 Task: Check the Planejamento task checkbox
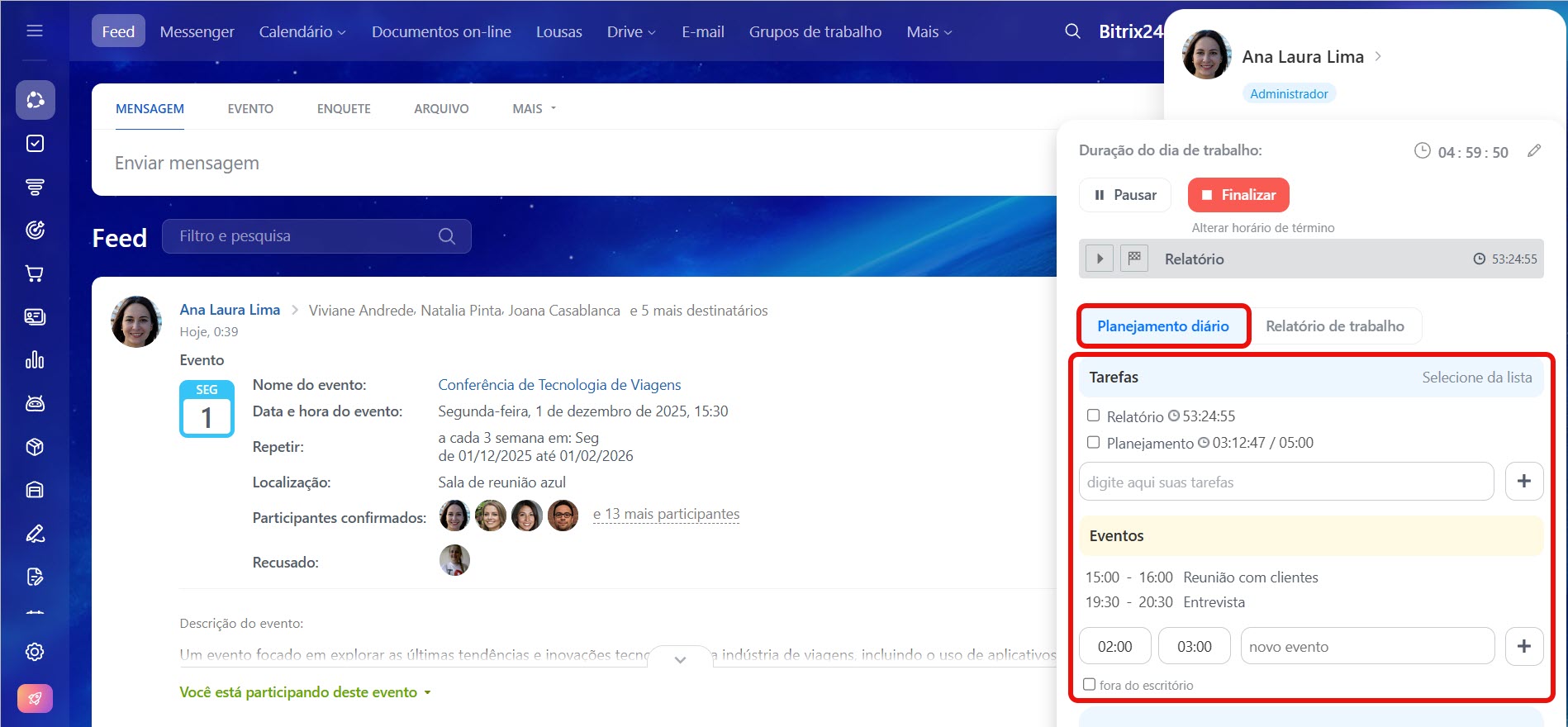[x=1093, y=442]
